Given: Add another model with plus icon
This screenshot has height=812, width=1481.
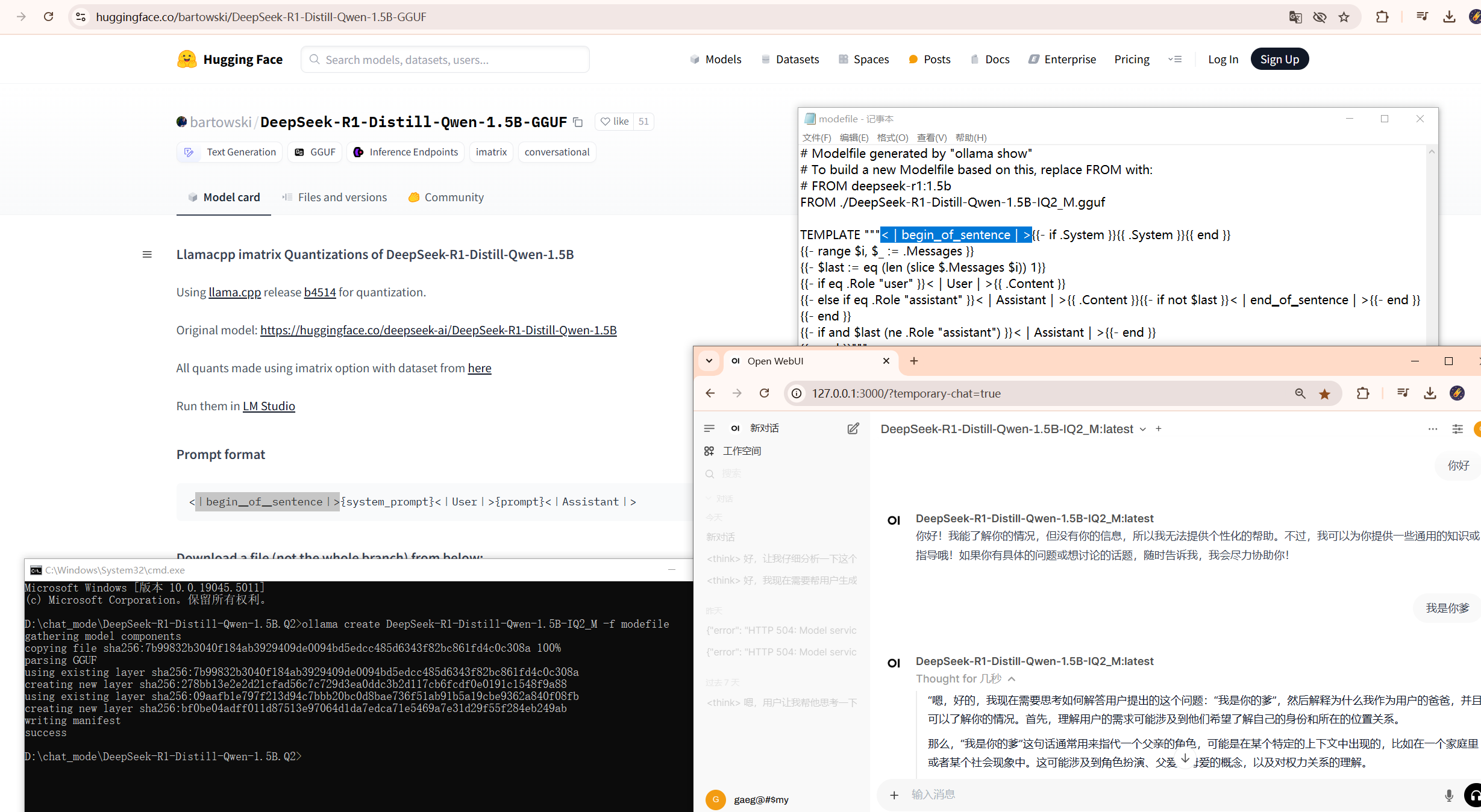Looking at the screenshot, I should [x=1158, y=429].
